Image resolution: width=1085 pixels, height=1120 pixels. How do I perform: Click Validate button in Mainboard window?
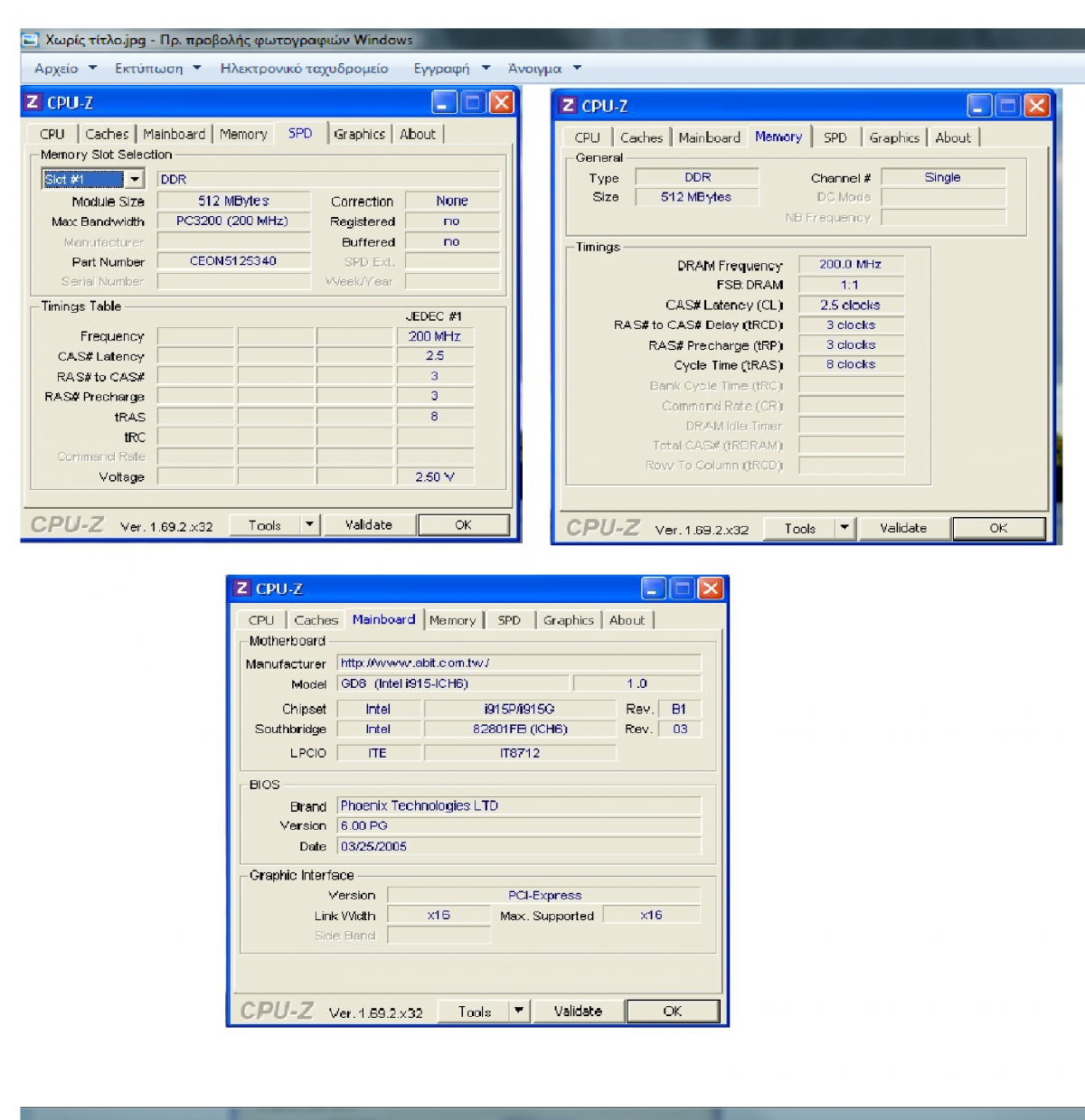(578, 1011)
